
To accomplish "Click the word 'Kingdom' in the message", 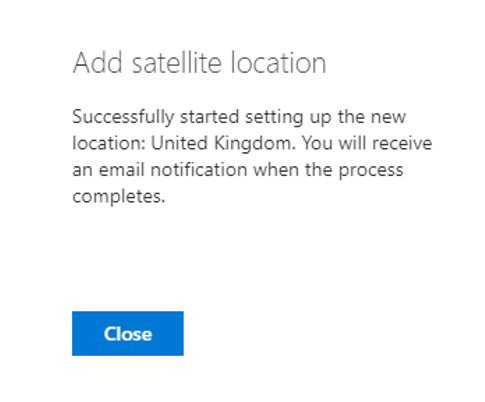I will (252, 144).
